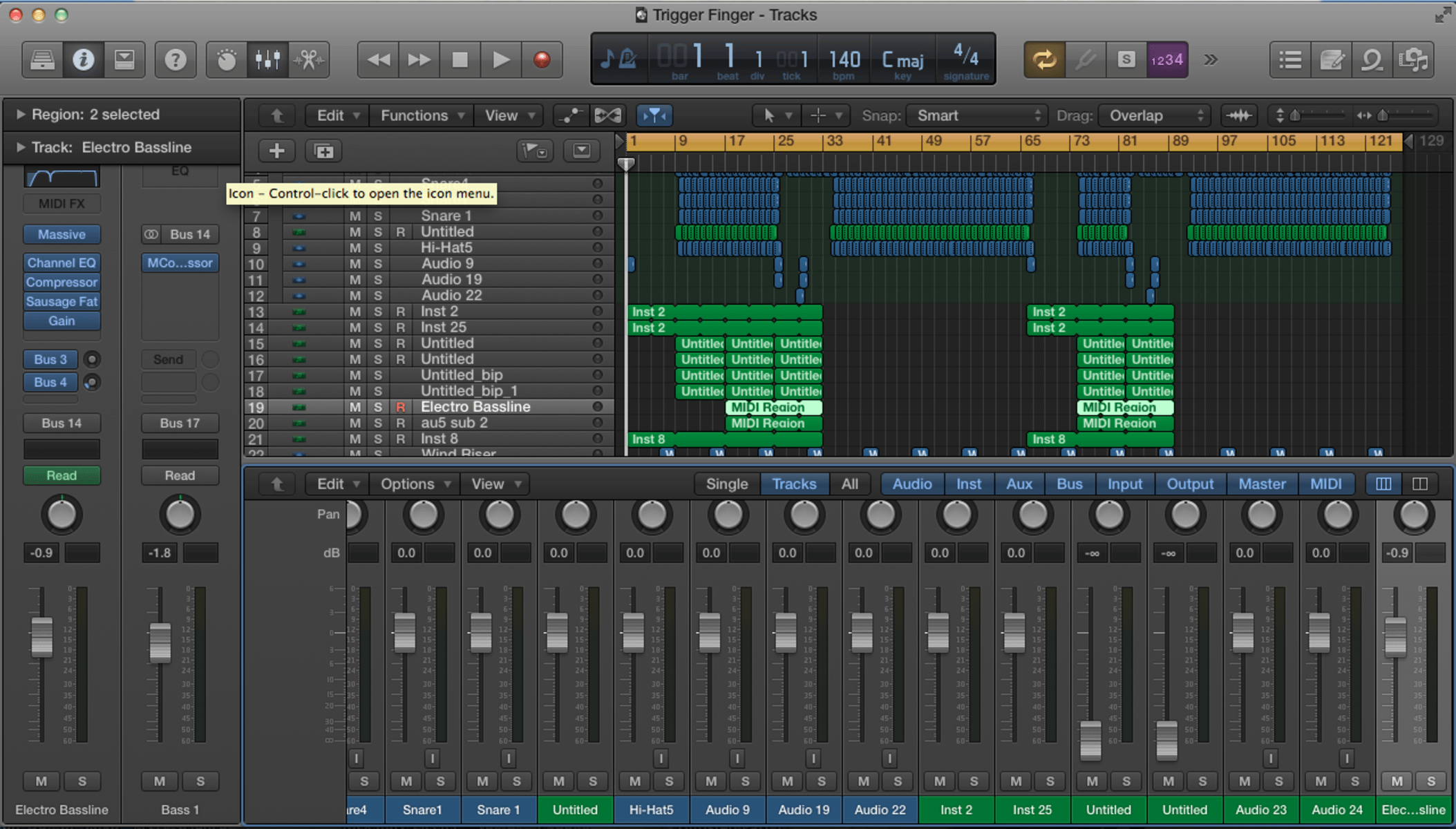Mute the Electro Bassline track

[355, 407]
